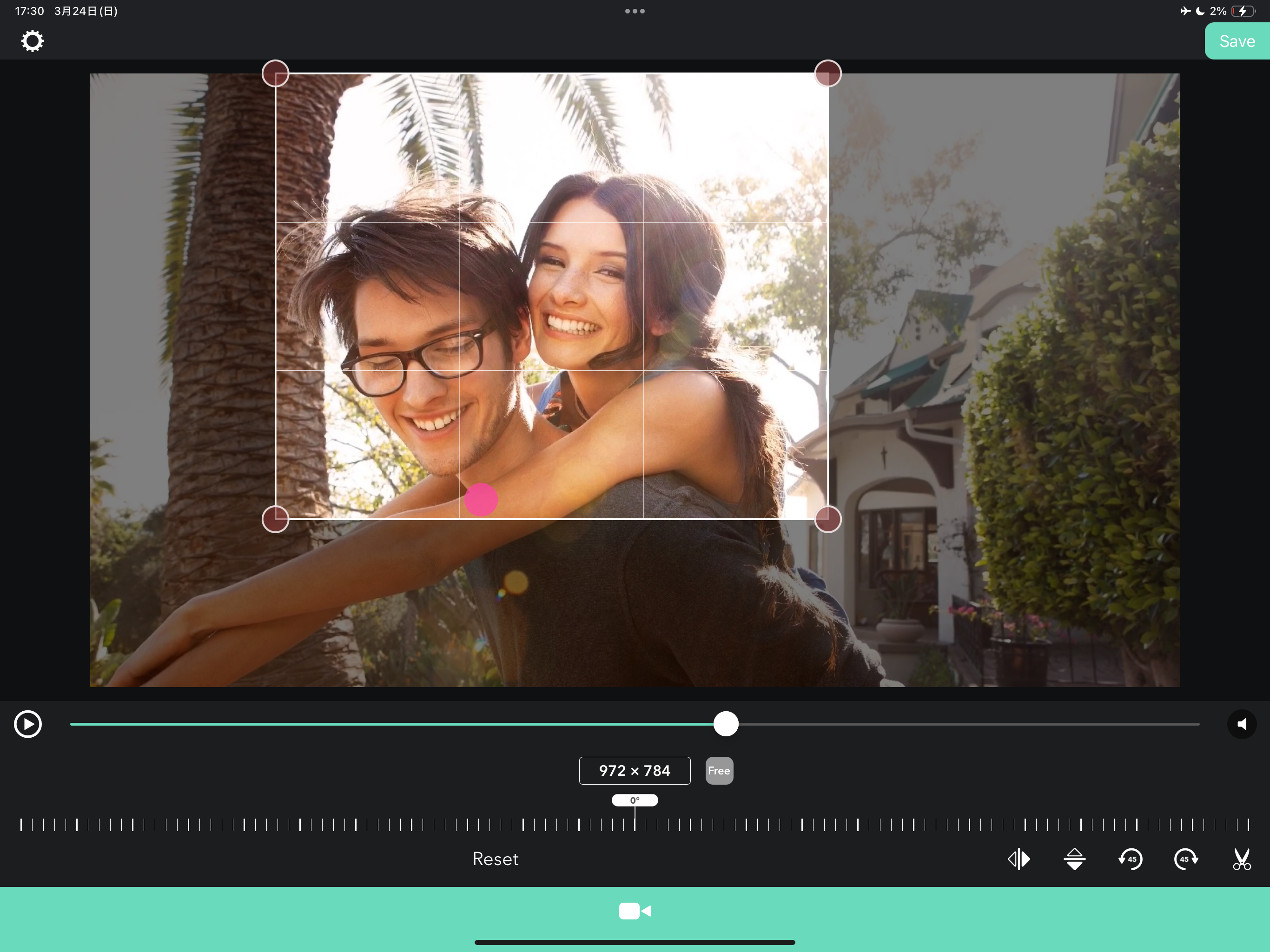
Task: Flip the video vertically
Action: 1074,859
